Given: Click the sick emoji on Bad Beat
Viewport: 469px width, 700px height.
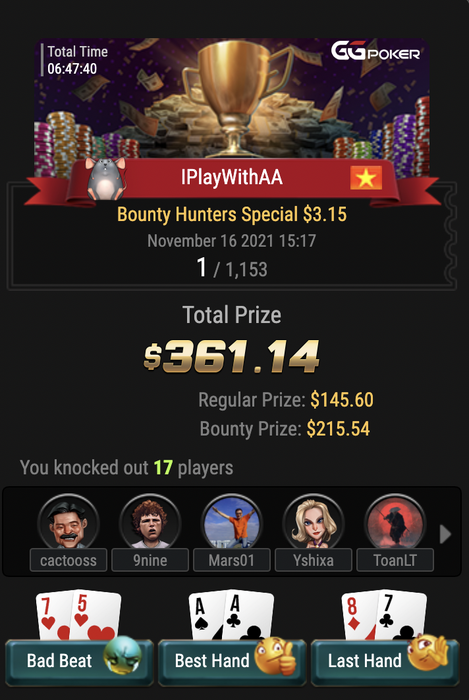Looking at the screenshot, I should (123, 655).
